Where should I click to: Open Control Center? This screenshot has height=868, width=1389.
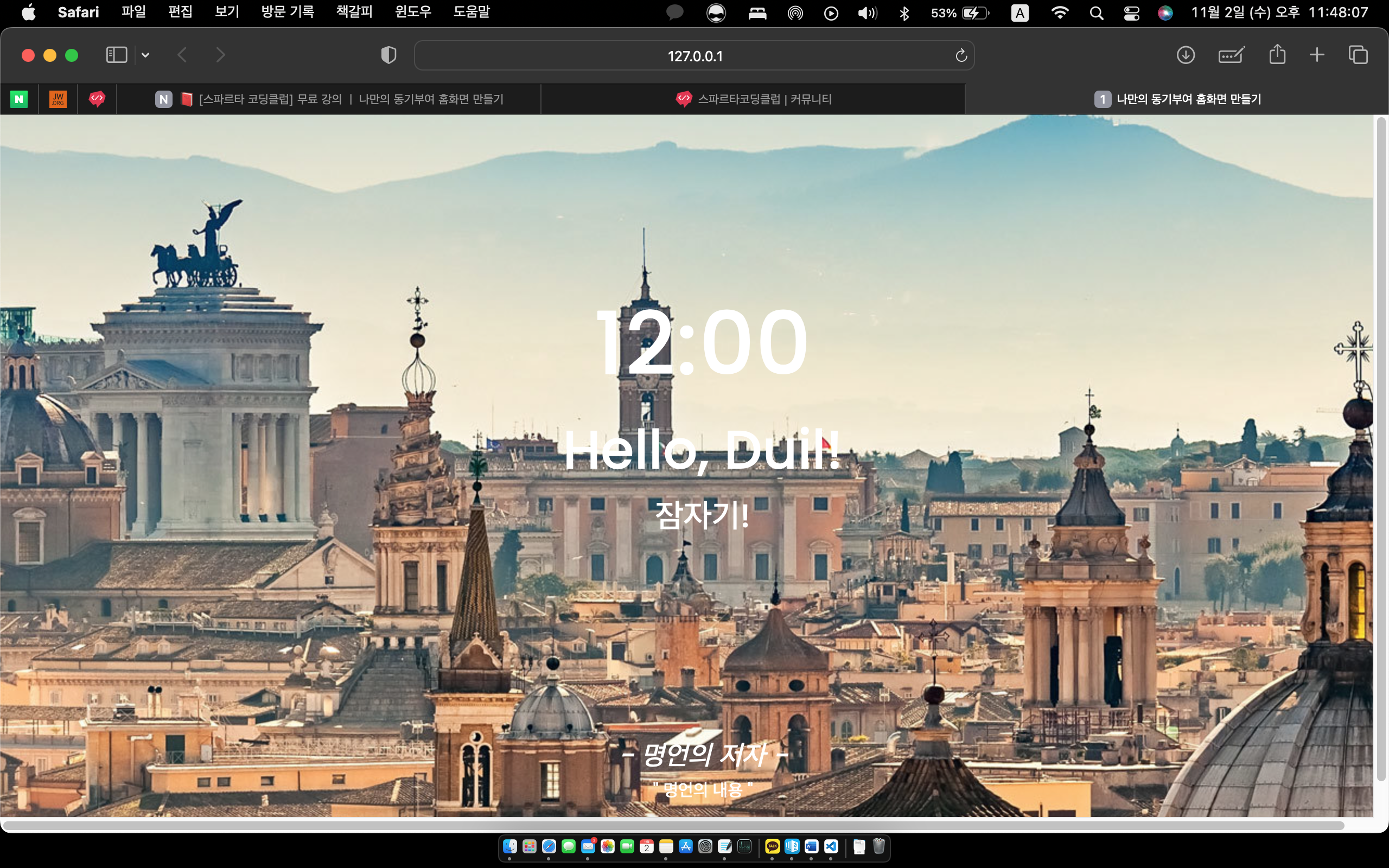[1131, 12]
